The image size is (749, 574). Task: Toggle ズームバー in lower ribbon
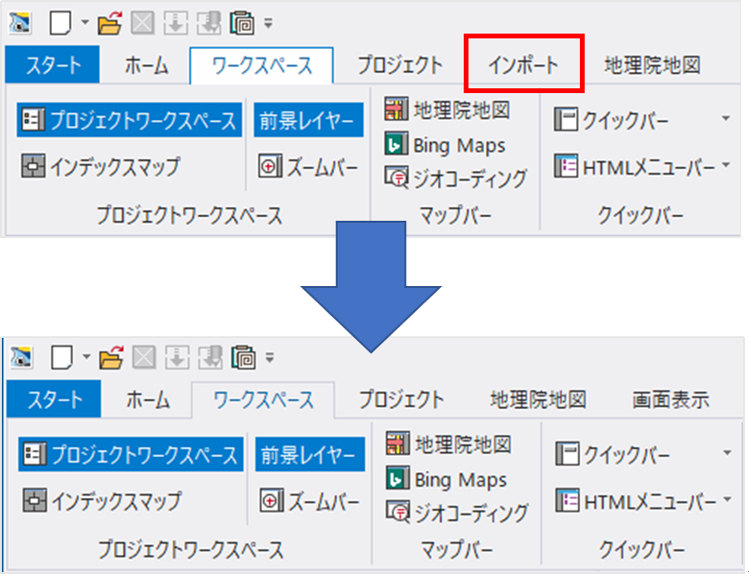310,501
